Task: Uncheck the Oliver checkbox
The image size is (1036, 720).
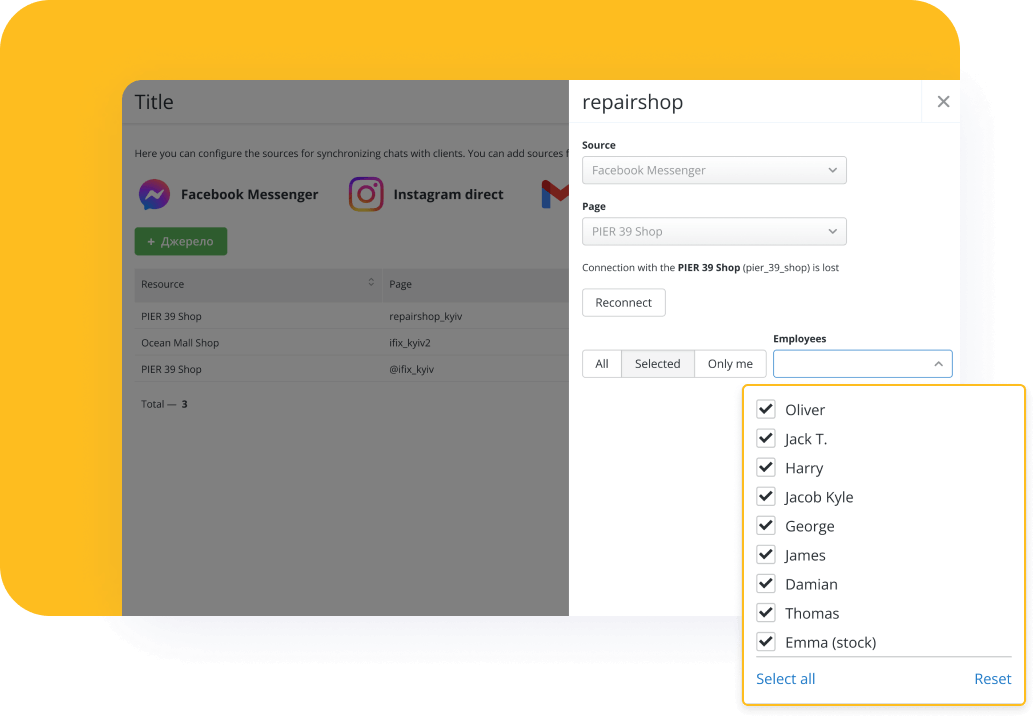Action: (x=766, y=409)
